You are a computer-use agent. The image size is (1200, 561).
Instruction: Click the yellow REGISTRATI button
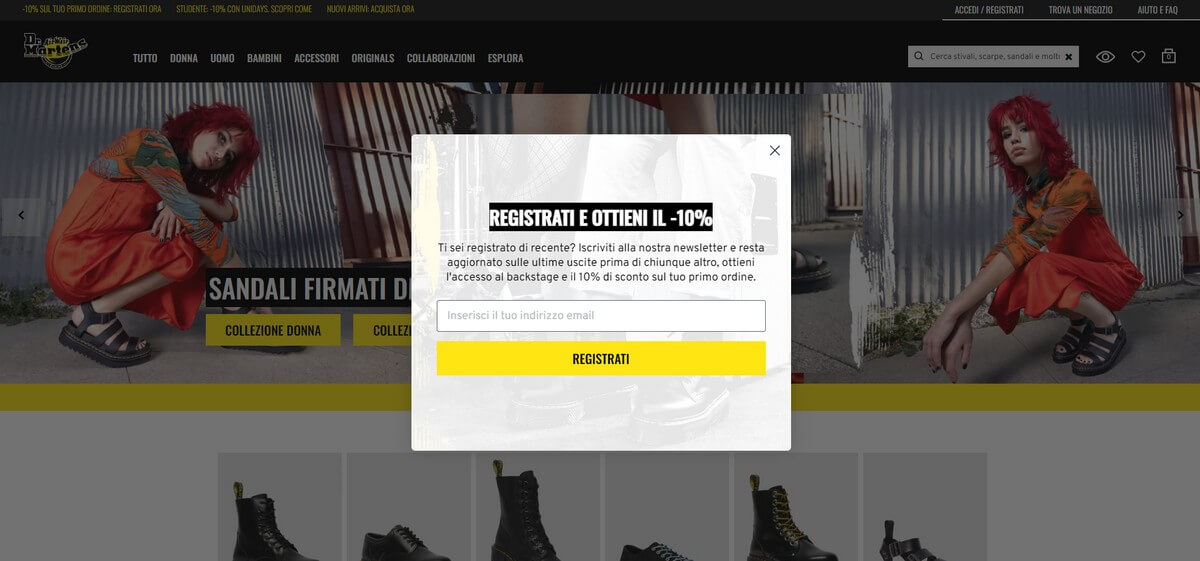click(601, 358)
